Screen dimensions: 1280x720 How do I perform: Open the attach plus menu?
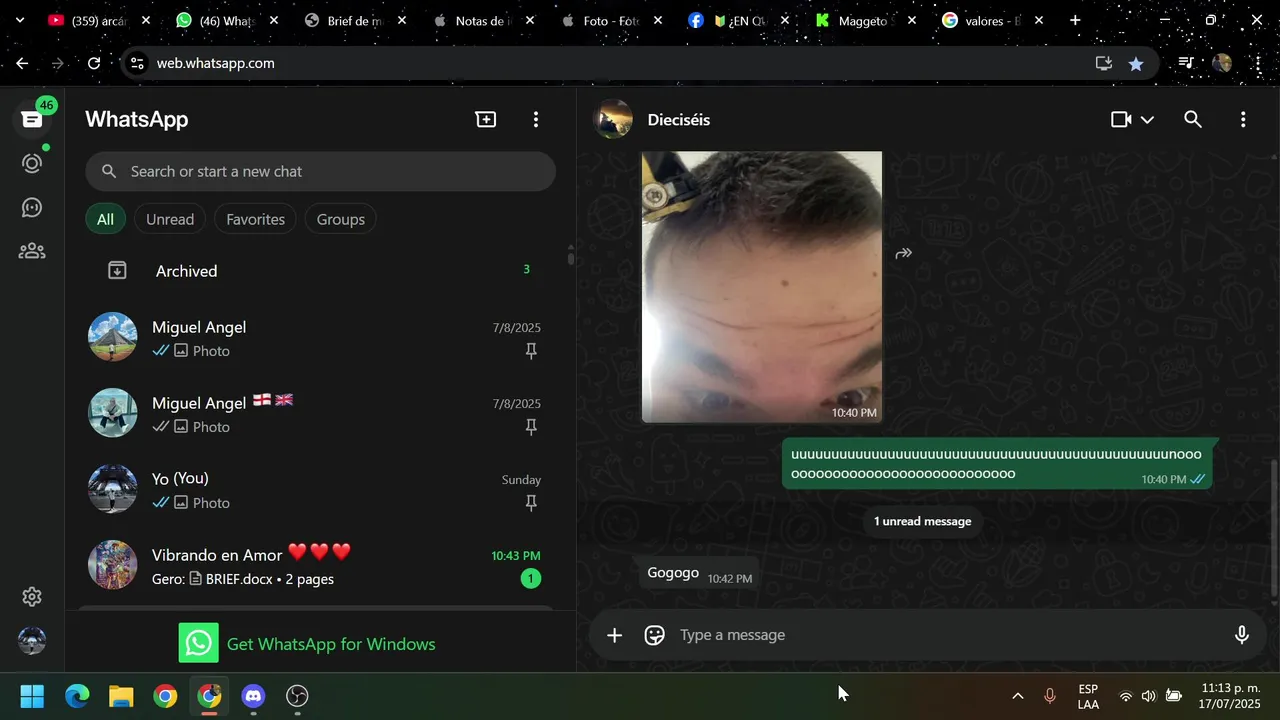tap(614, 635)
